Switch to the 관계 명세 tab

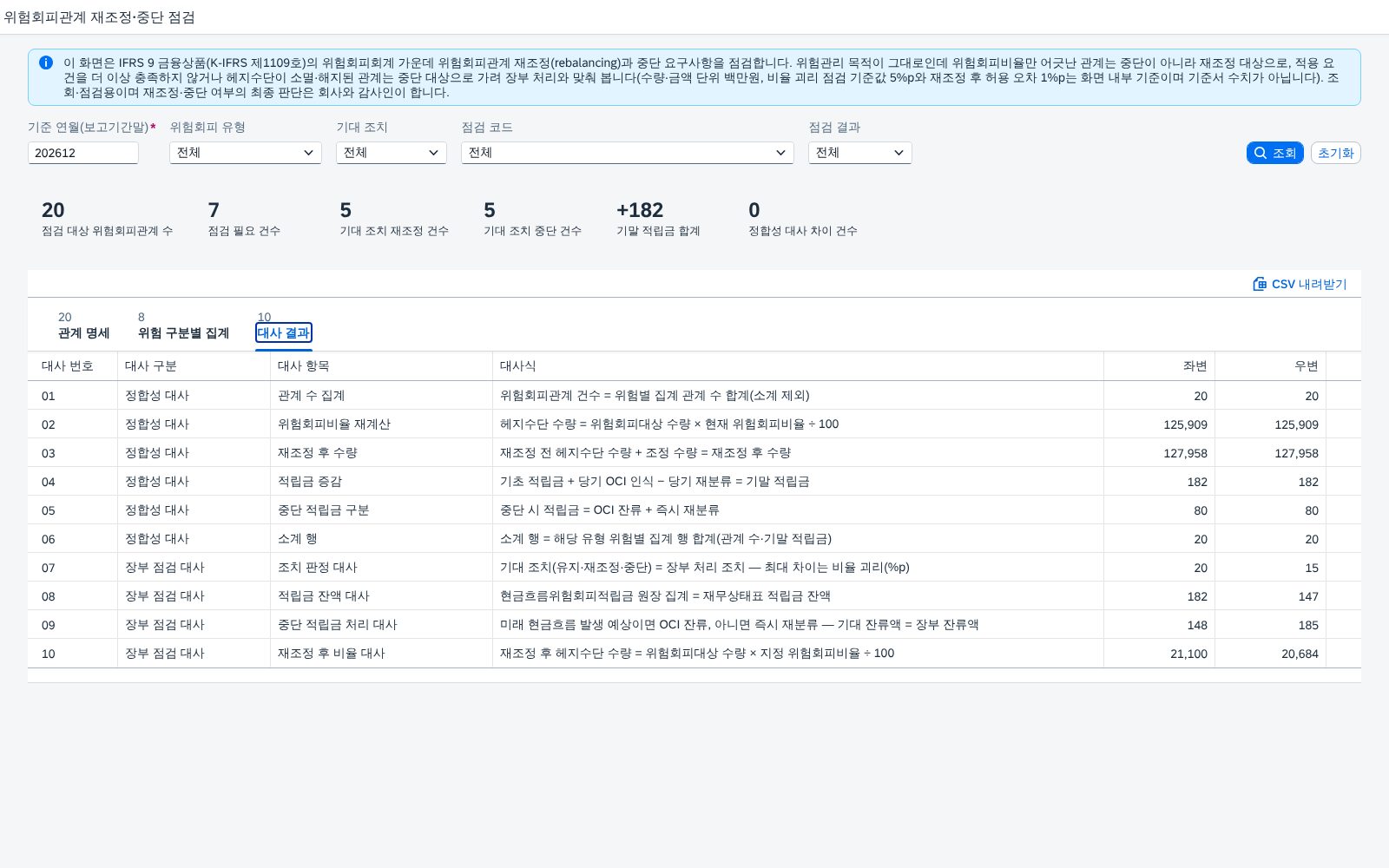tap(84, 332)
